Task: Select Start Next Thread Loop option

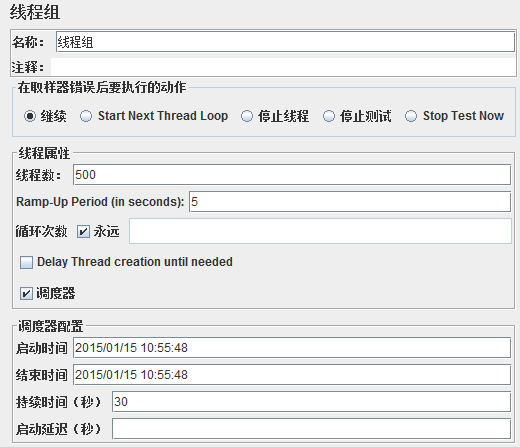Action: tap(86, 116)
